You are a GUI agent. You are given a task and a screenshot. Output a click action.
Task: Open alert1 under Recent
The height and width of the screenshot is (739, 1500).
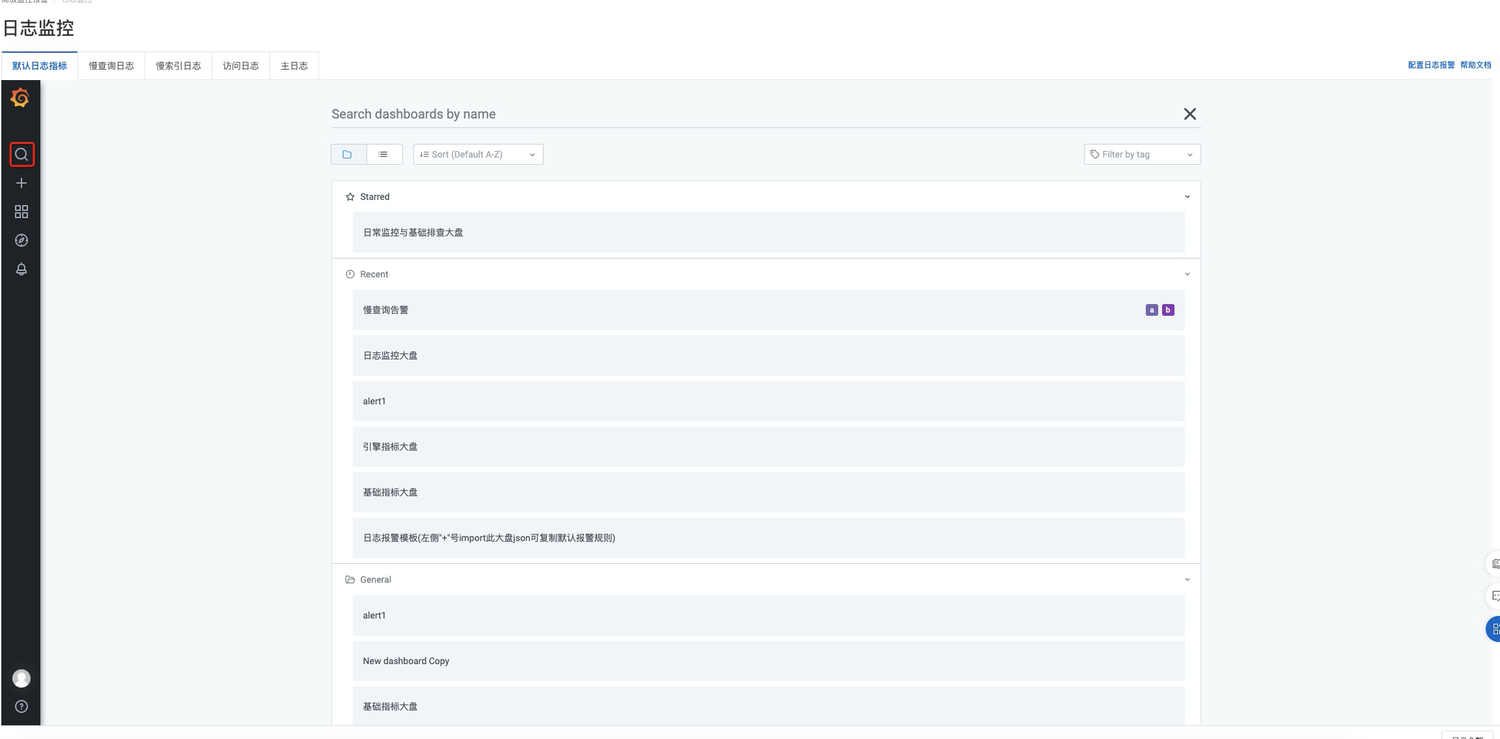(x=768, y=401)
